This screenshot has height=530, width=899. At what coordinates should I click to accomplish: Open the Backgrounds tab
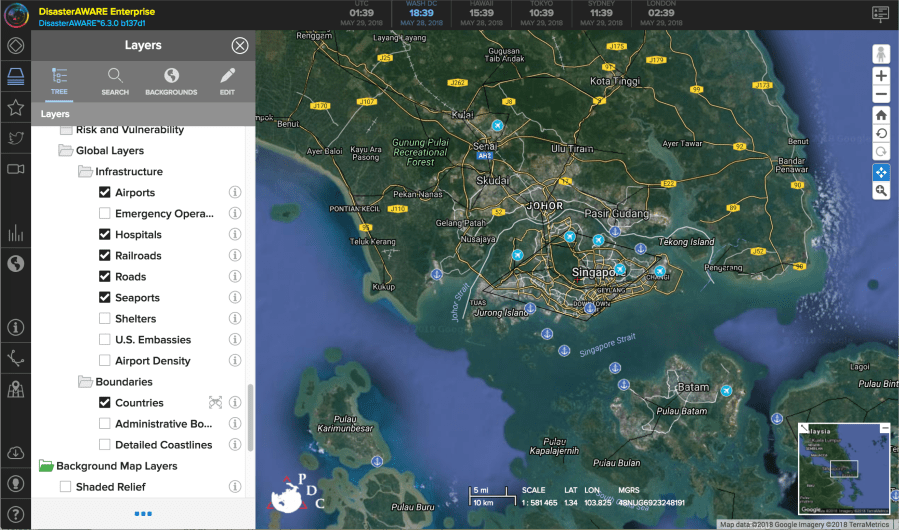(x=171, y=81)
